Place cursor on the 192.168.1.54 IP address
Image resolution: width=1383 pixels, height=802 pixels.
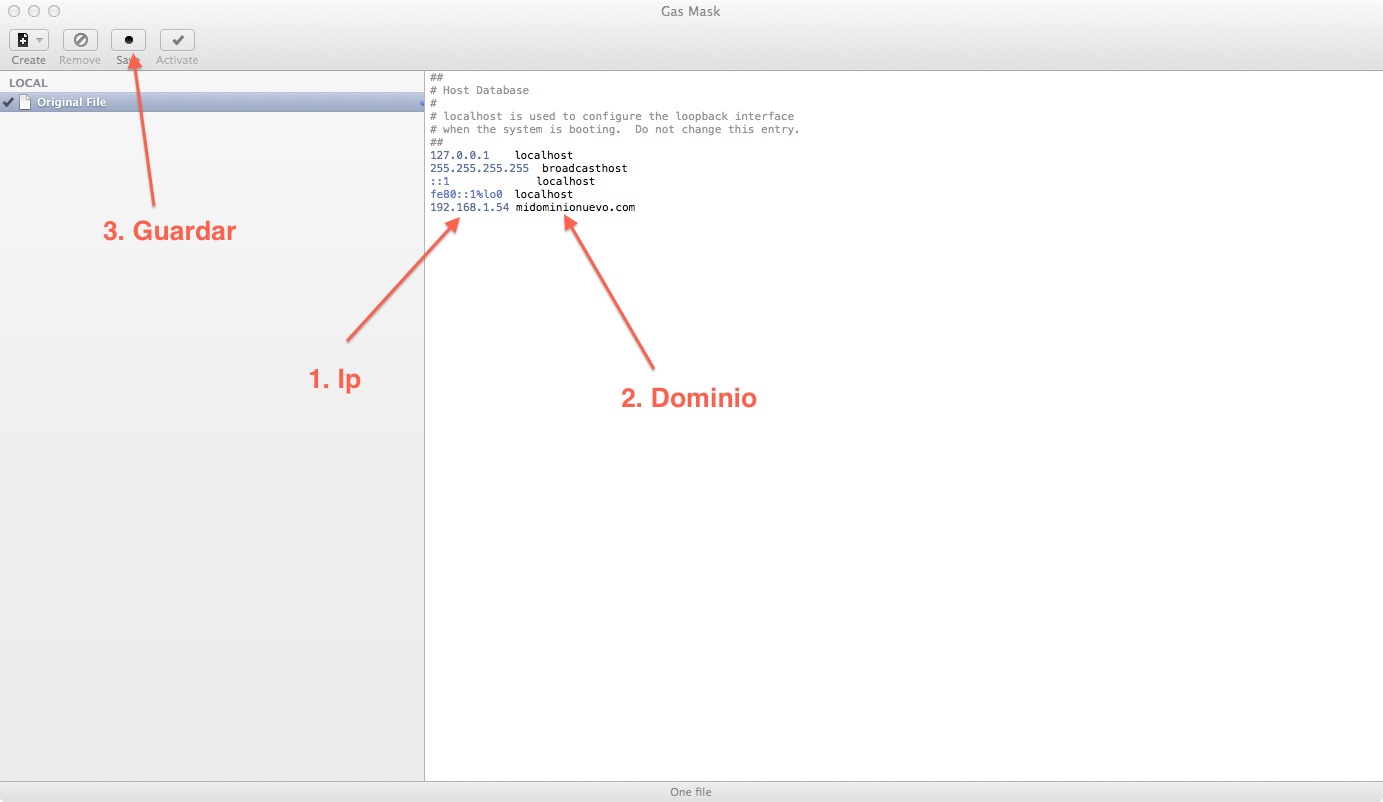pyautogui.click(x=469, y=208)
